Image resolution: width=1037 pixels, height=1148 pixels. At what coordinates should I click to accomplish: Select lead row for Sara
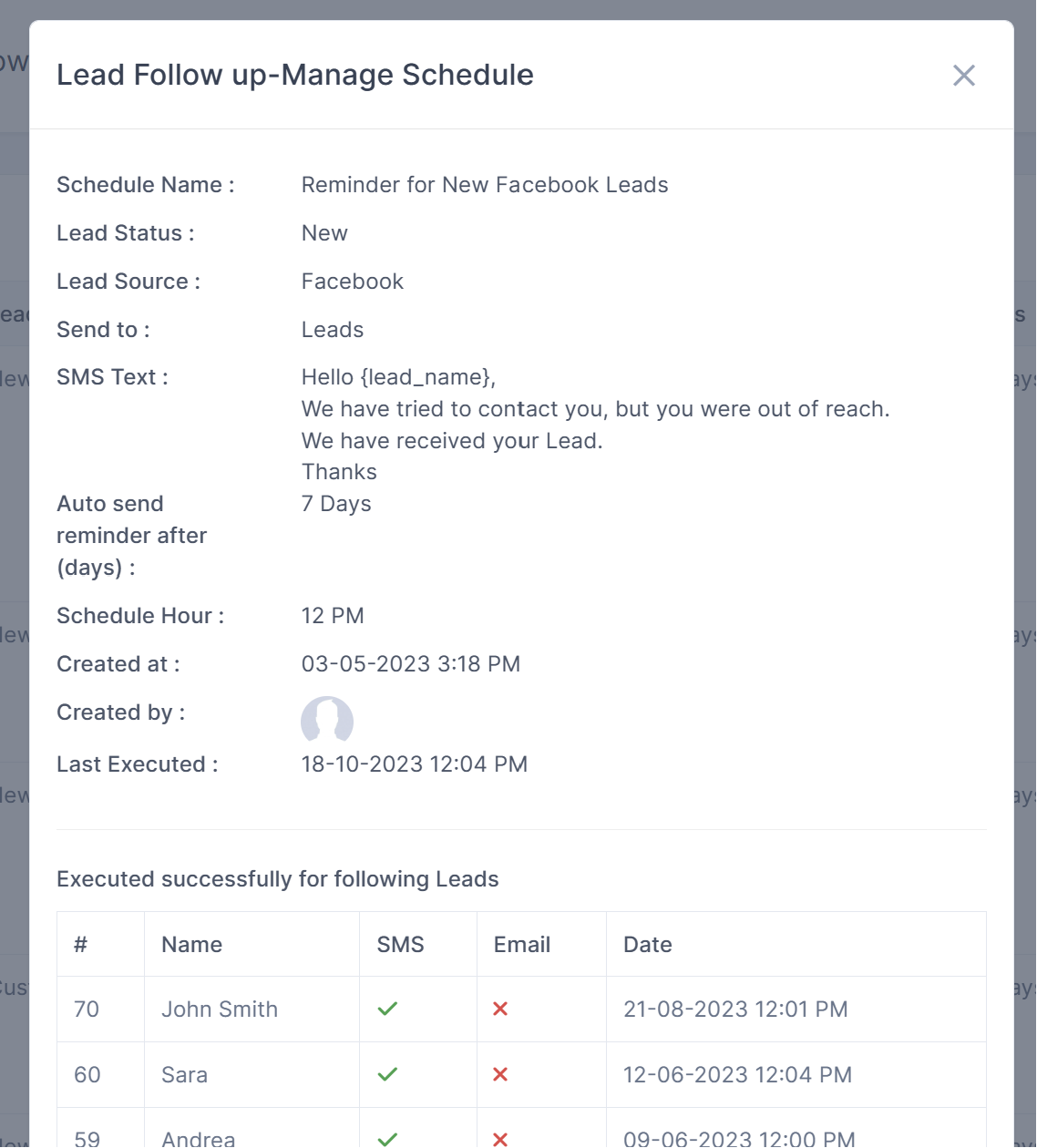[x=184, y=1074]
